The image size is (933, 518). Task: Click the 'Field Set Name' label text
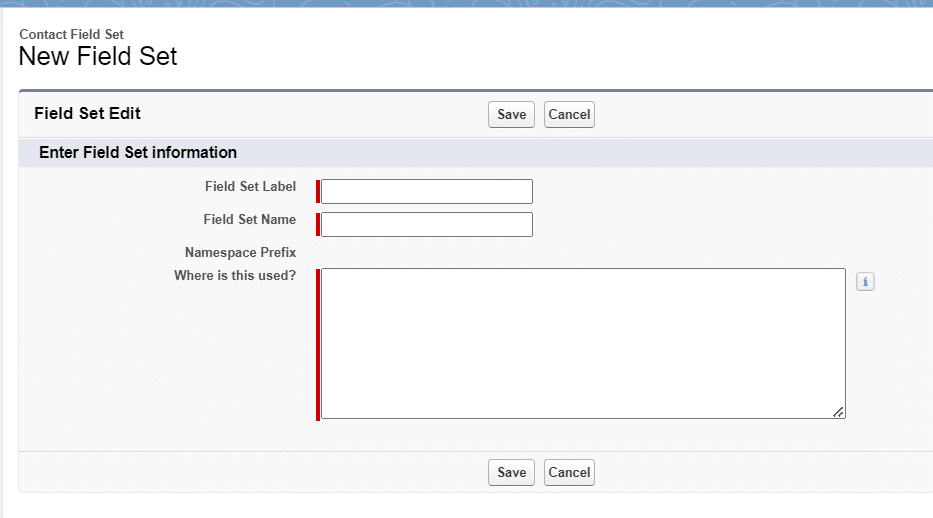point(249,220)
